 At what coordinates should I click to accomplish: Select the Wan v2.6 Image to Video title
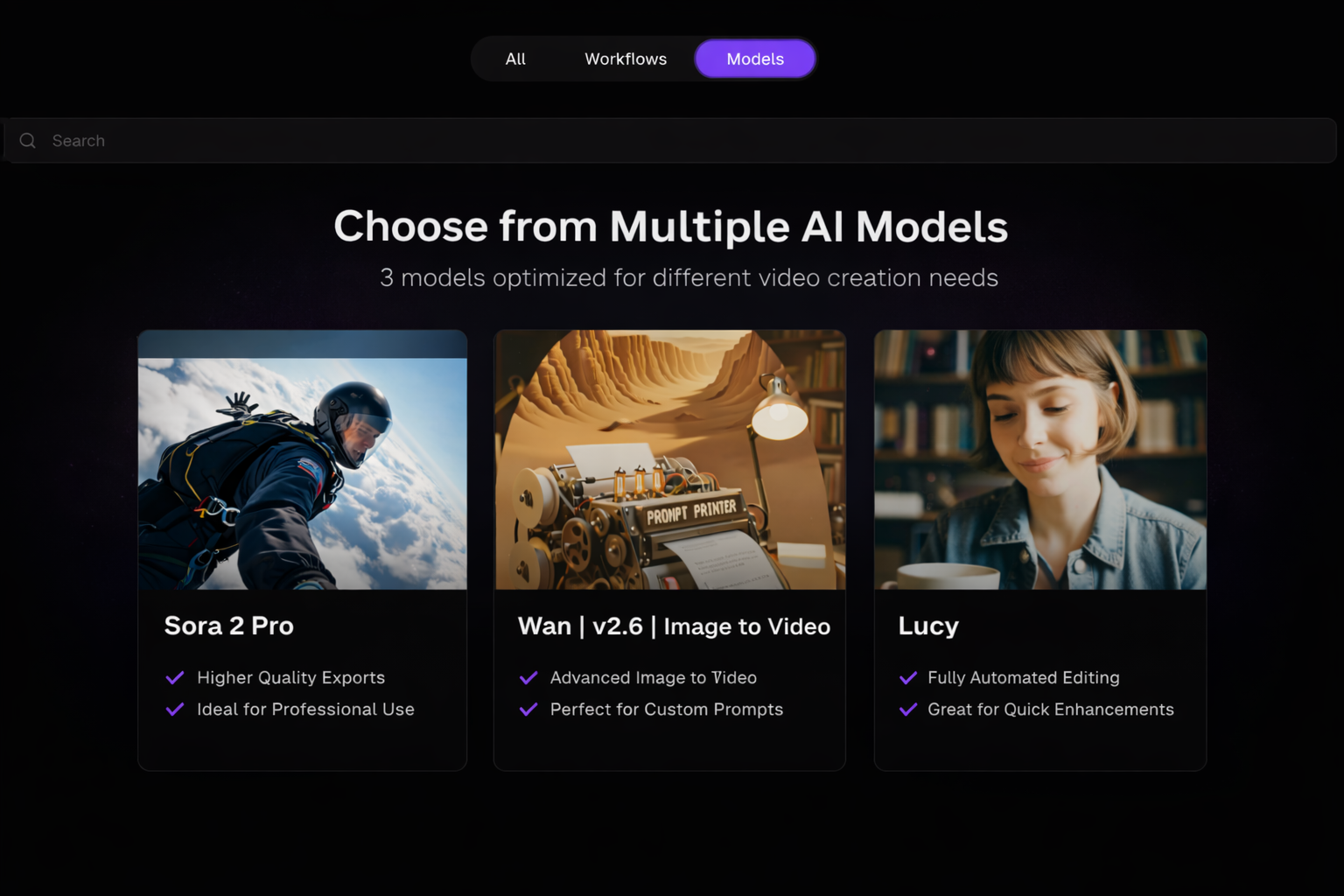674,626
